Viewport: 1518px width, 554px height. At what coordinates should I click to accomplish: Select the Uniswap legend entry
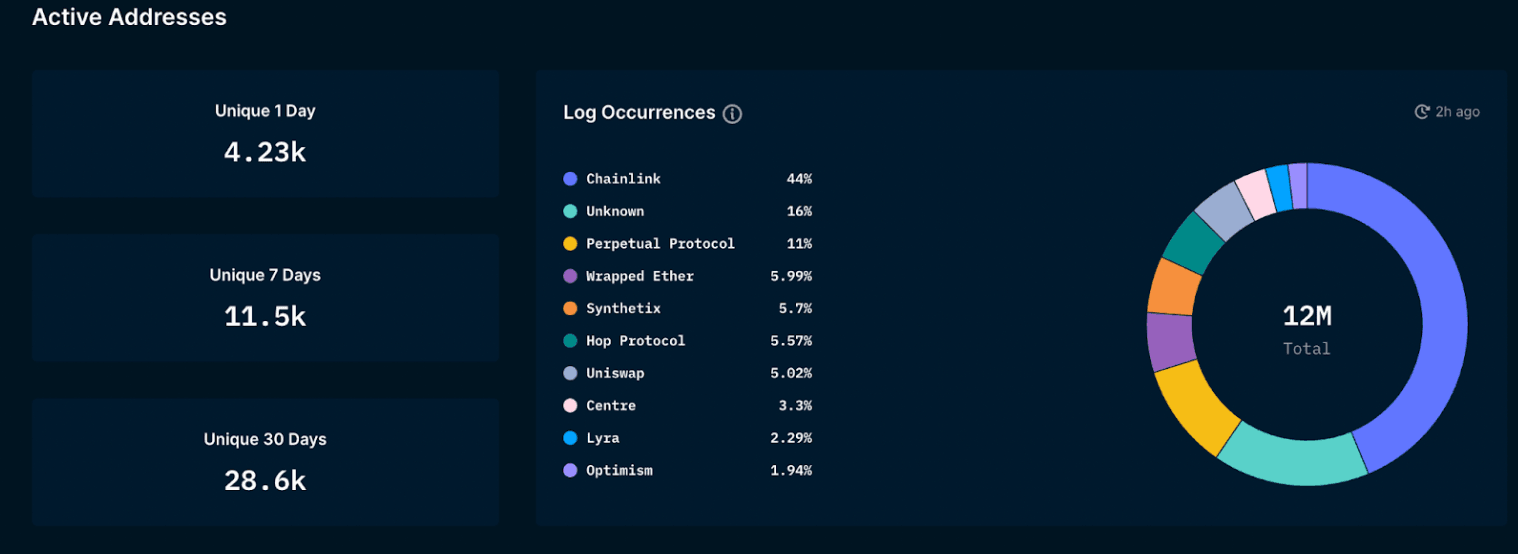click(615, 373)
